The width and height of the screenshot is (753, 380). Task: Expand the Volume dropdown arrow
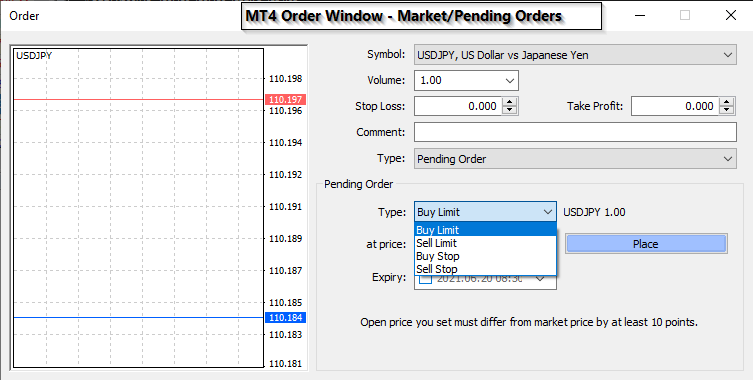click(x=510, y=81)
